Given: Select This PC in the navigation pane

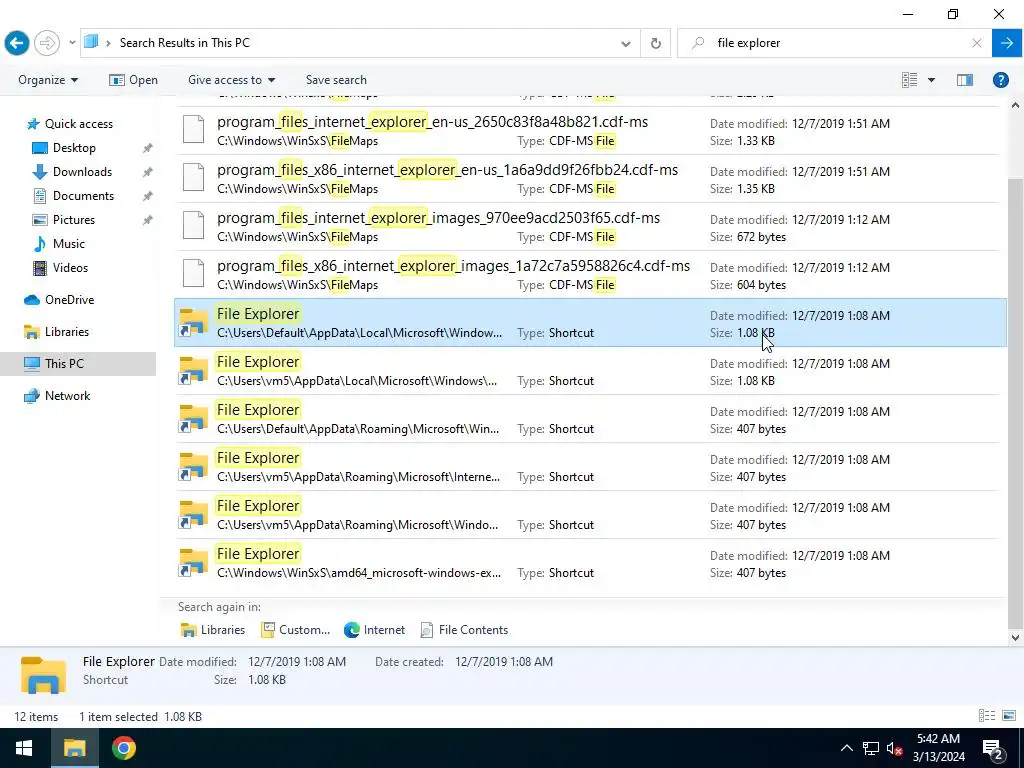Looking at the screenshot, I should click(x=63, y=364).
